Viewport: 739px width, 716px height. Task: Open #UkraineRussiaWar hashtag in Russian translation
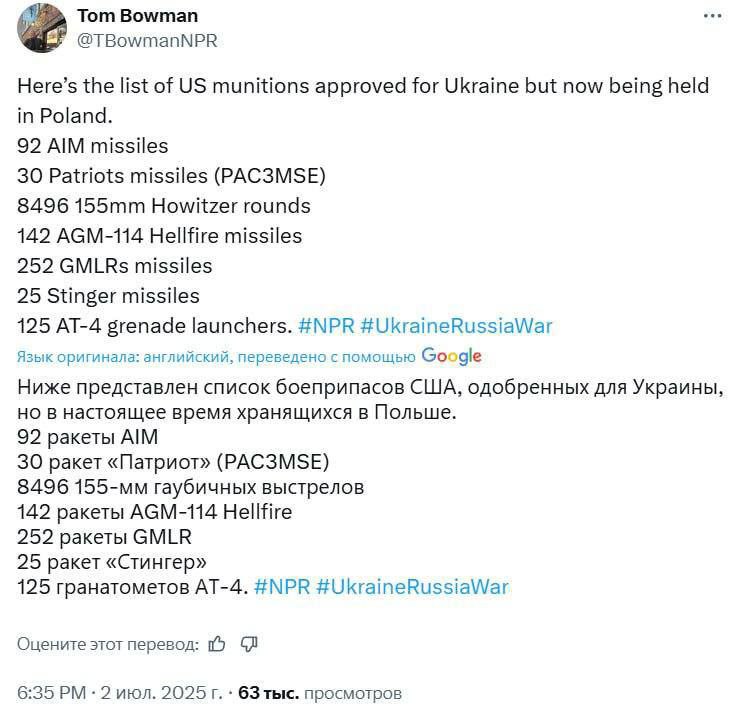pyautogui.click(x=412, y=587)
